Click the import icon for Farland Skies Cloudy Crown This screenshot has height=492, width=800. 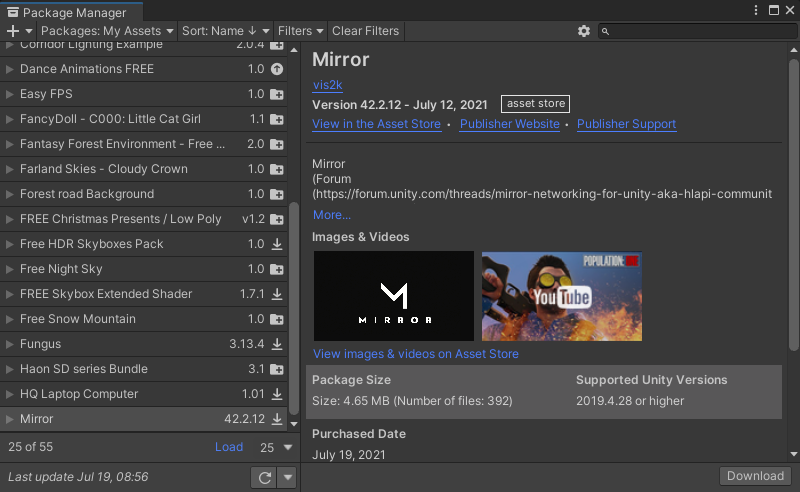click(277, 169)
